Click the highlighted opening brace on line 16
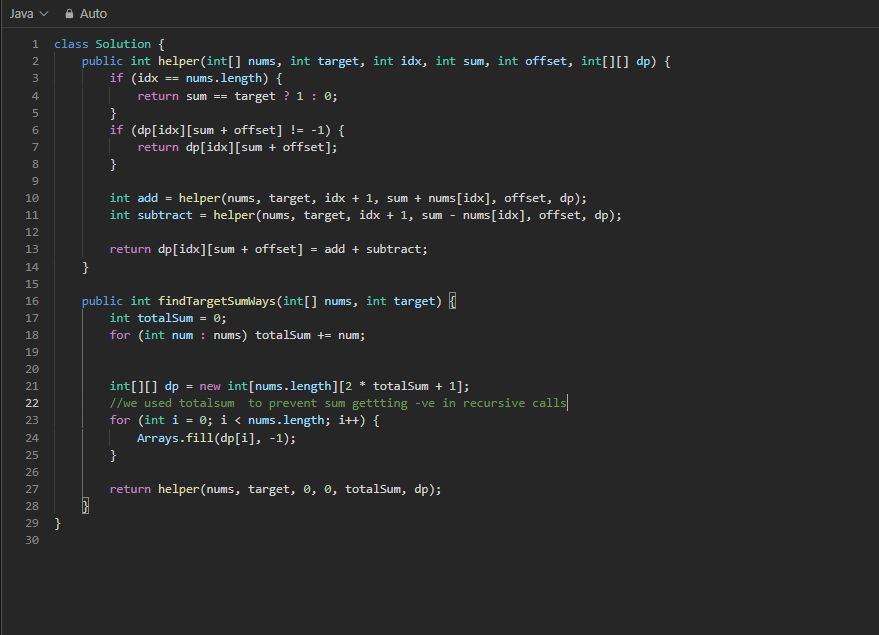 (x=452, y=301)
